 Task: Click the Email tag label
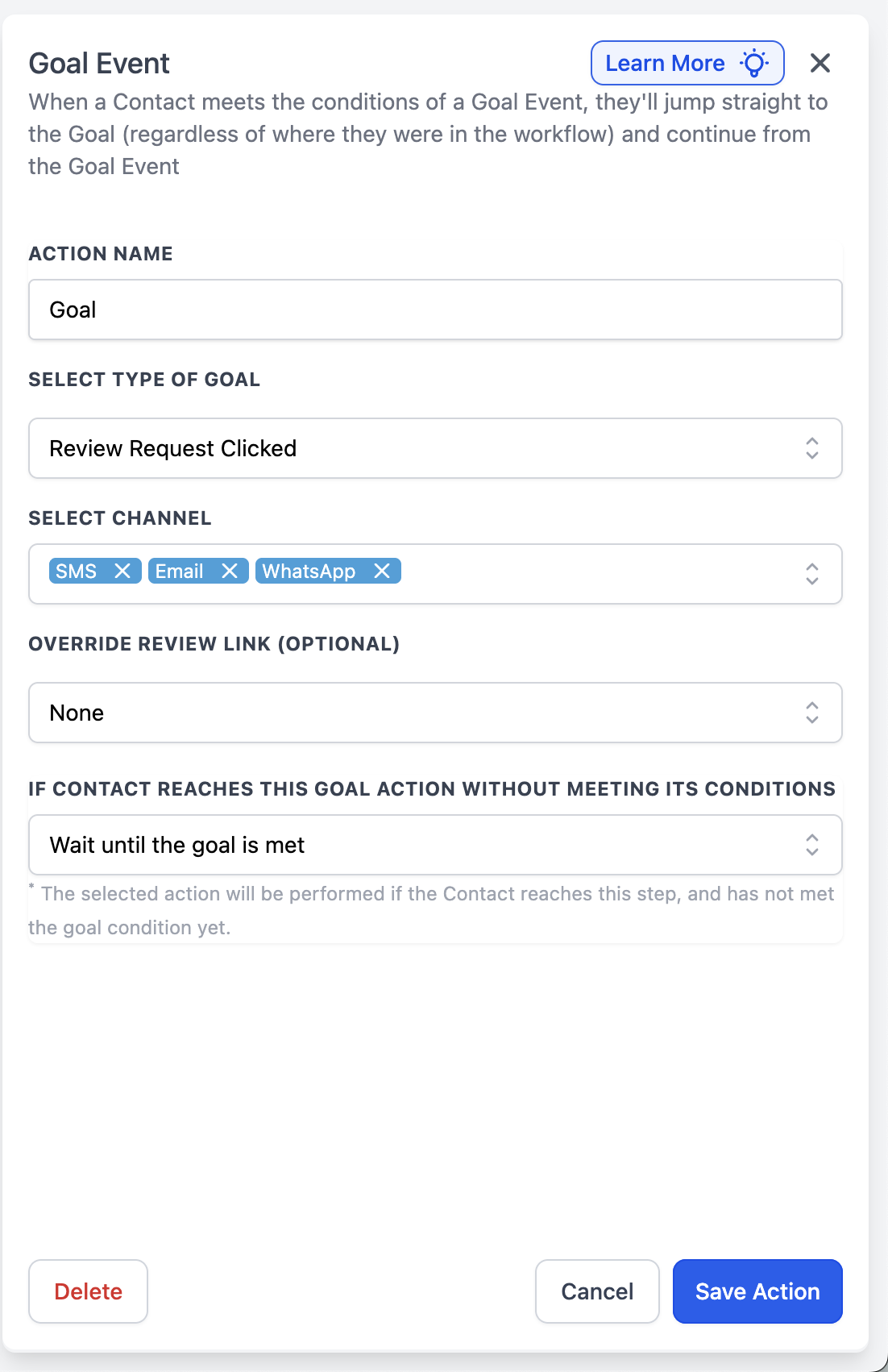tap(179, 571)
